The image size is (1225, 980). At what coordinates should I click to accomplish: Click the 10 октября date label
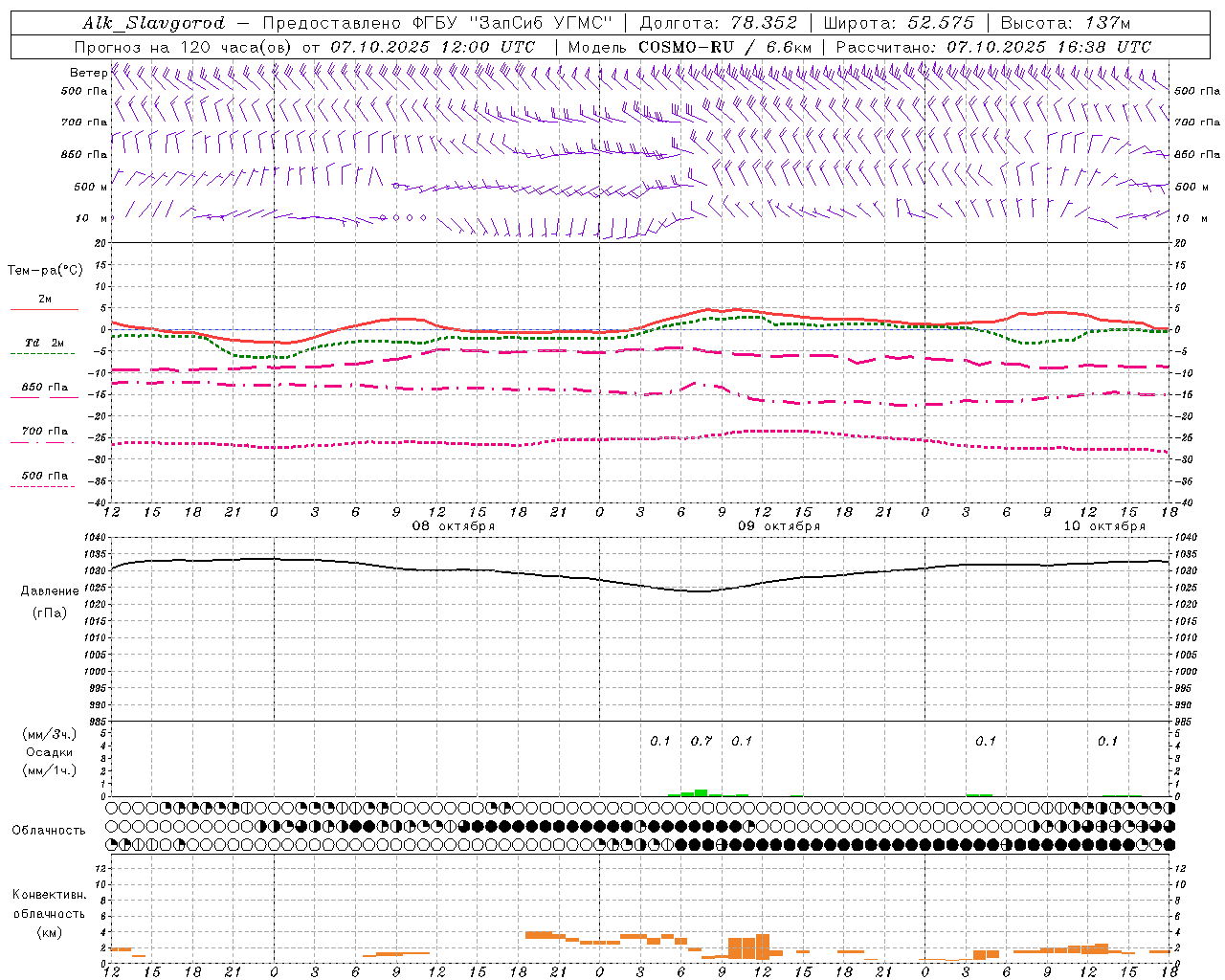pyautogui.click(x=1104, y=526)
